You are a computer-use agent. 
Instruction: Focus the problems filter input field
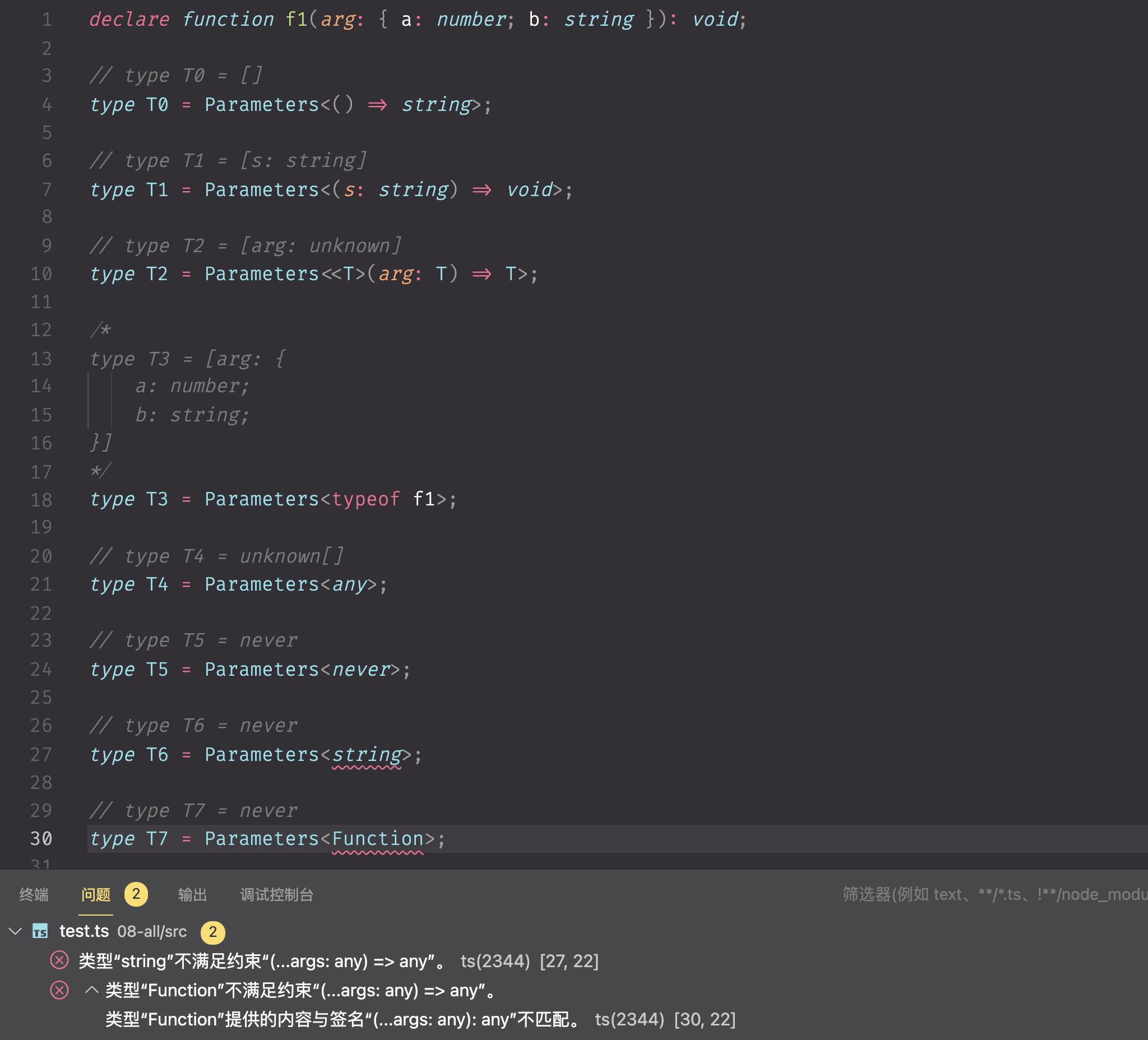(994, 894)
